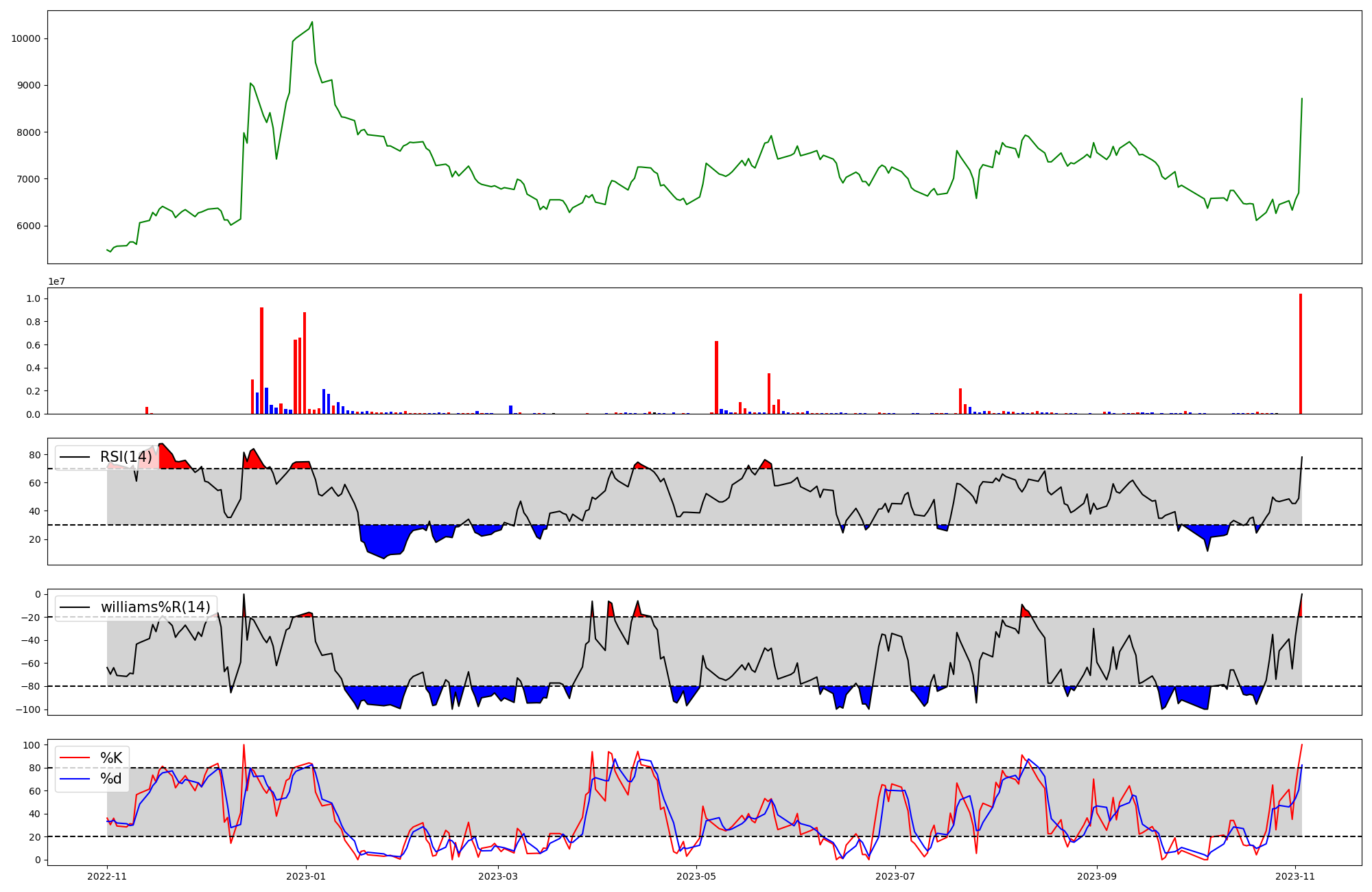Click the price chart's highest peak above 10000
This screenshot has width=1372, height=892.
click(x=312, y=23)
